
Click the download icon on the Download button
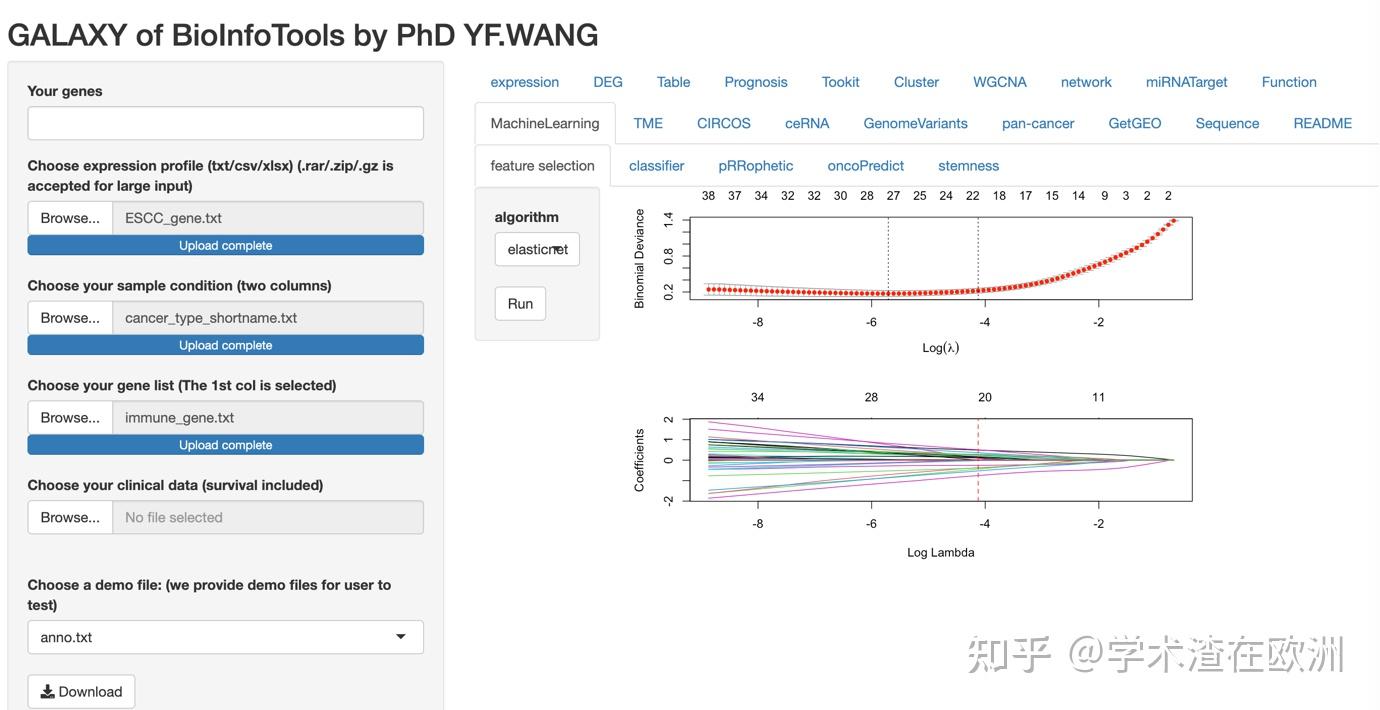tap(48, 691)
